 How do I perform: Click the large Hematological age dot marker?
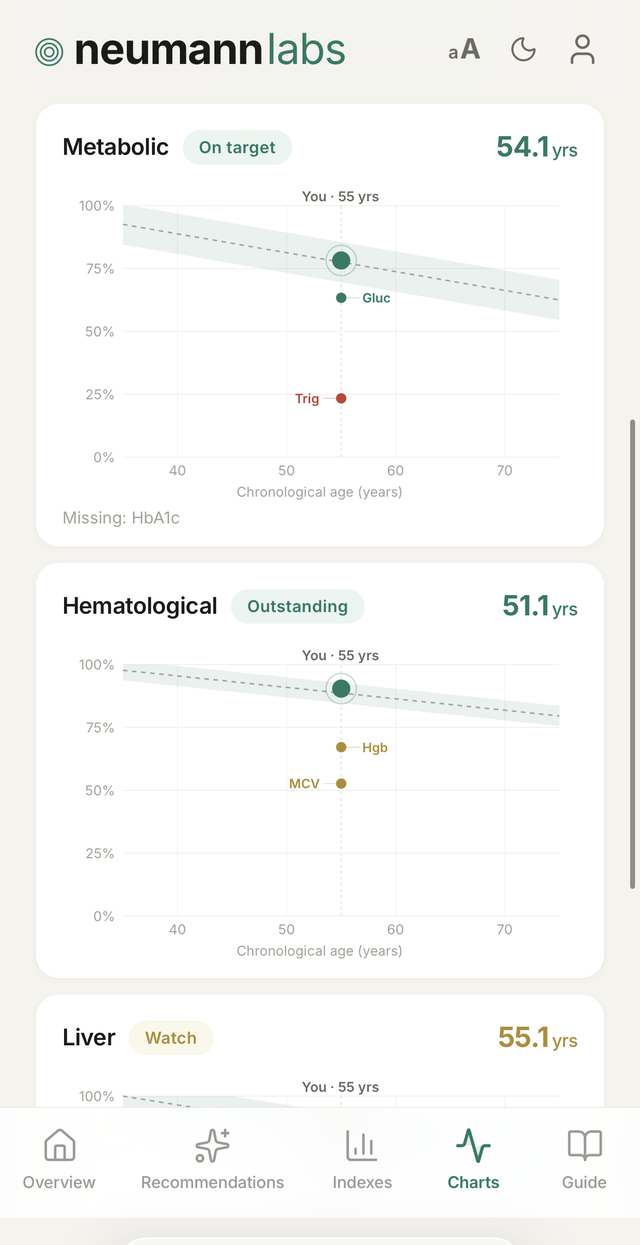click(341, 688)
